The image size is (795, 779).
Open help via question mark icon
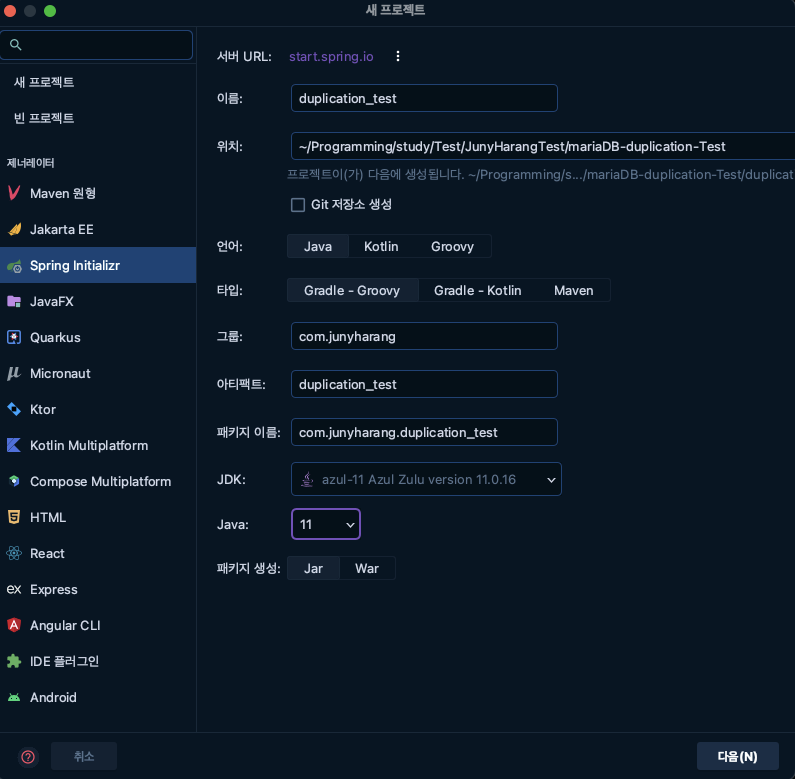pos(28,757)
